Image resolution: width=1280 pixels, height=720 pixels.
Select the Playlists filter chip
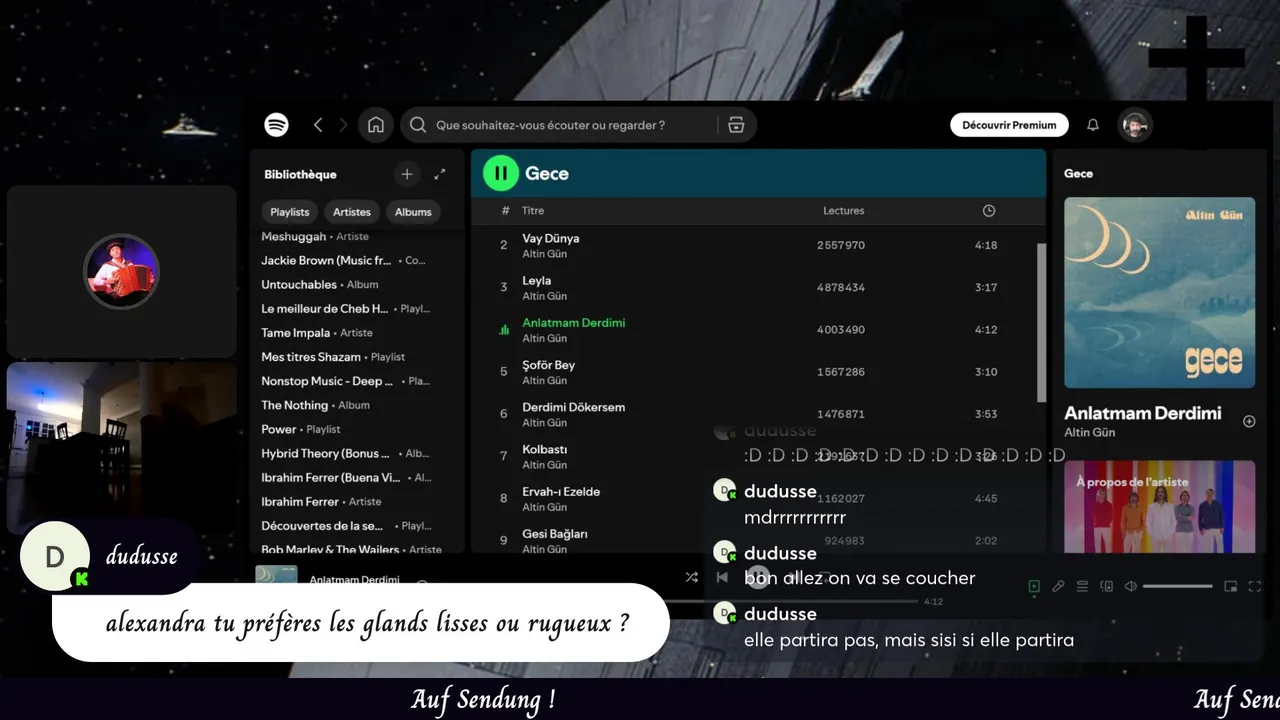290,212
